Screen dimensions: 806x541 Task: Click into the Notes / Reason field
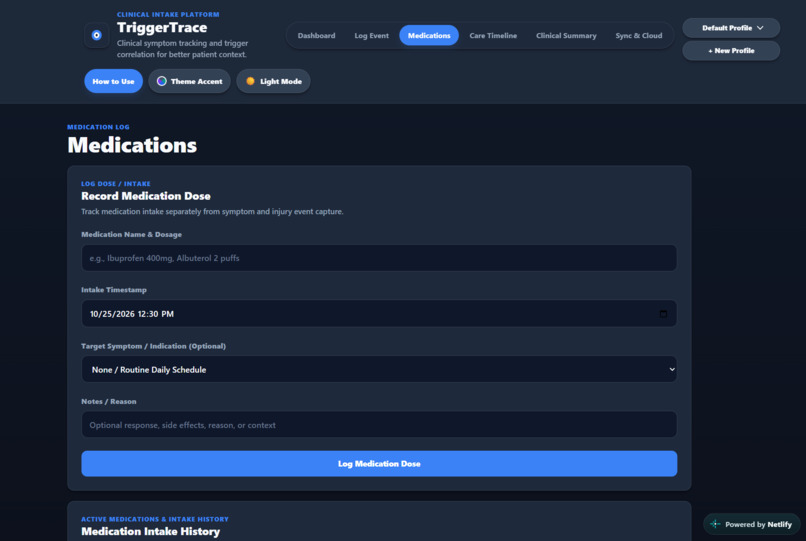(x=379, y=425)
